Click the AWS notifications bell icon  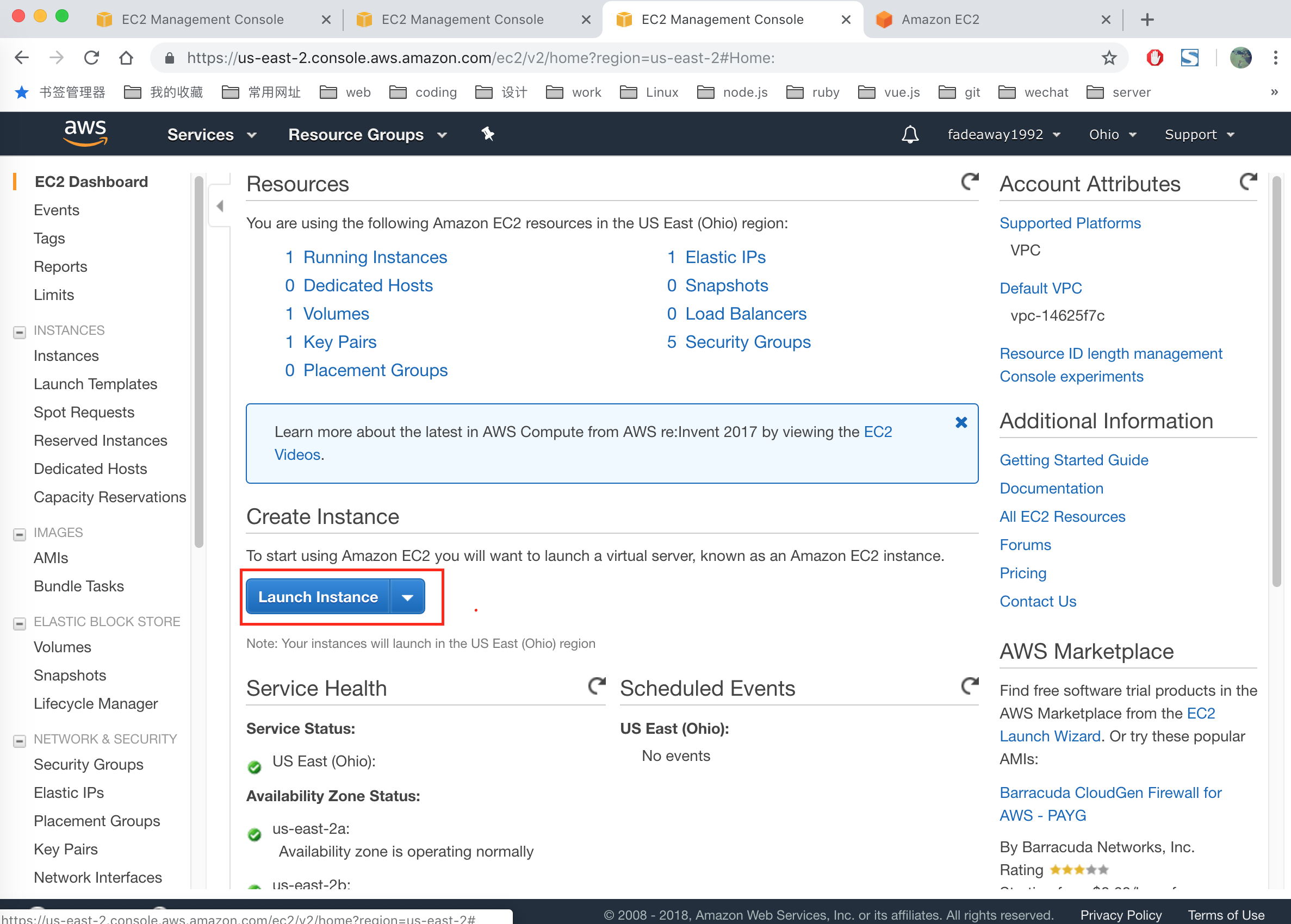[x=910, y=135]
